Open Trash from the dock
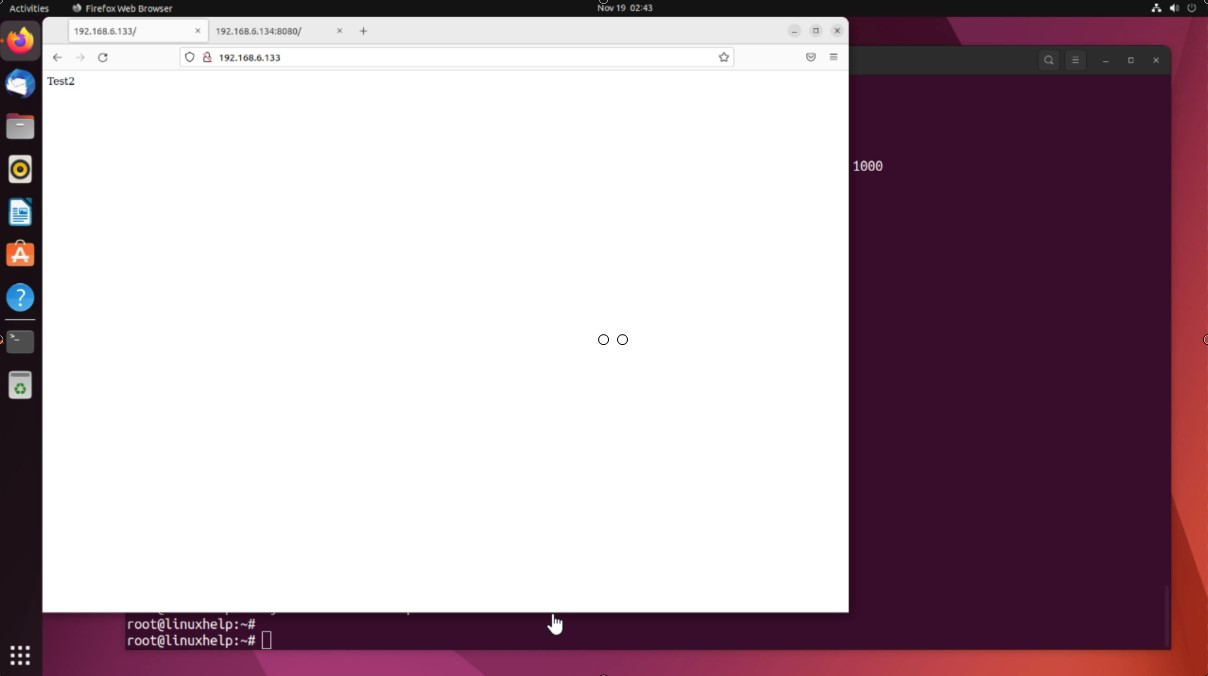 20,385
